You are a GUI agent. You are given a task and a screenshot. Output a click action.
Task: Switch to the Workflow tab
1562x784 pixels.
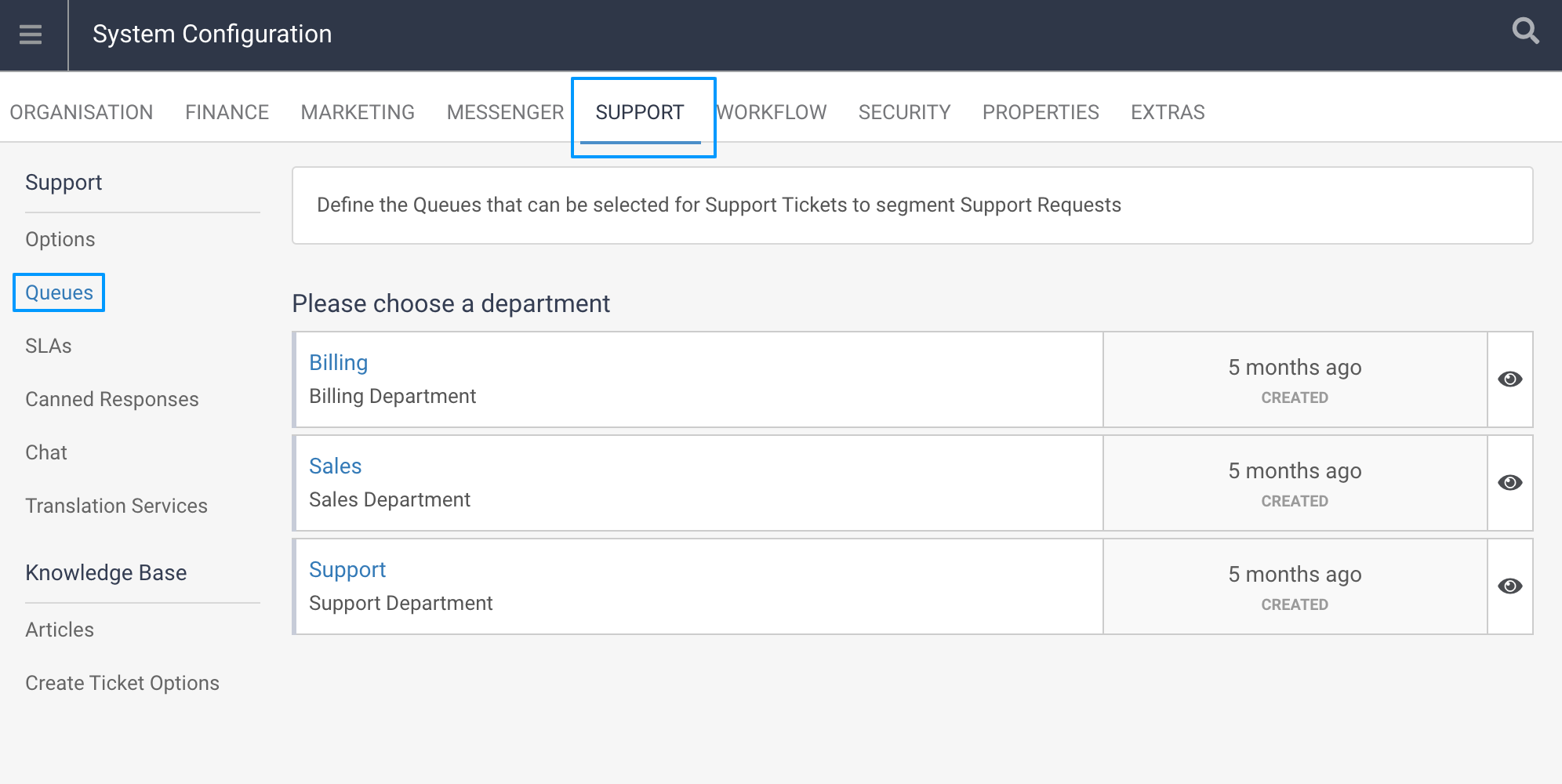pos(772,112)
